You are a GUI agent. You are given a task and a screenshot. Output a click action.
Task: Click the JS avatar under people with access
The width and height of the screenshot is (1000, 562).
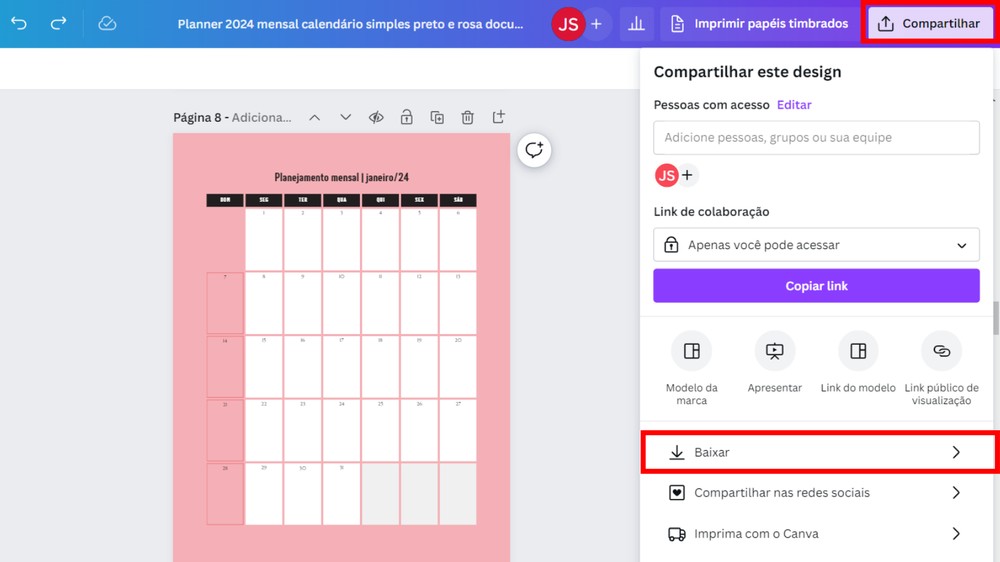coord(666,175)
